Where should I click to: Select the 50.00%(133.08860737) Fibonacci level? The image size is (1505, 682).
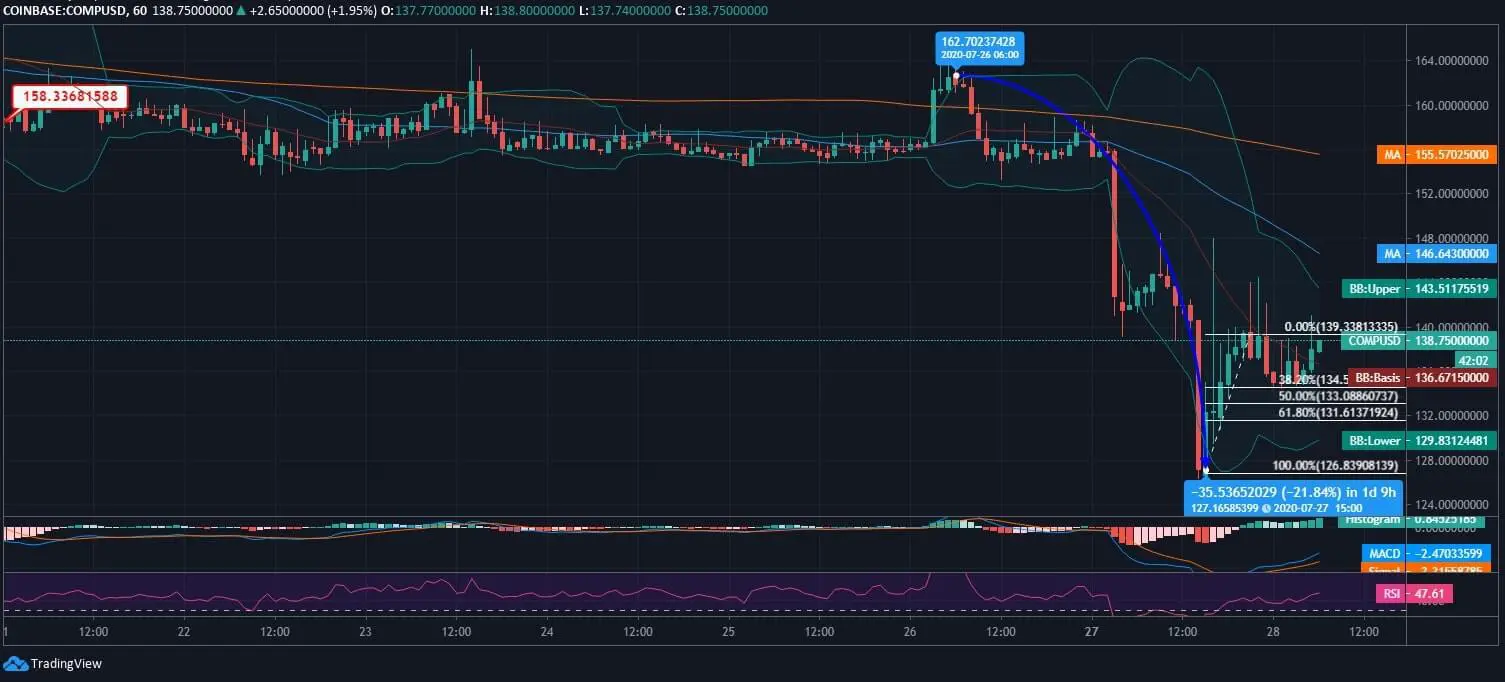(1336, 396)
